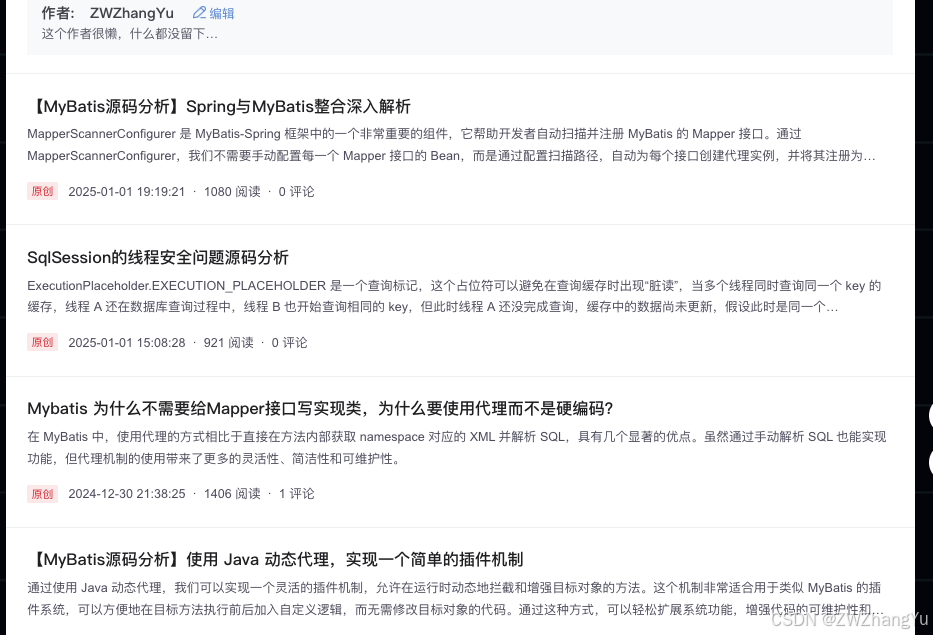Click the pencil edit icon beside ZWZhangYu

(199, 12)
